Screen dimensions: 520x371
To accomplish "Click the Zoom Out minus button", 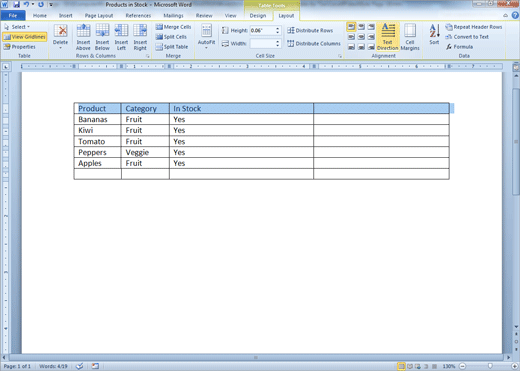I will [x=463, y=366].
